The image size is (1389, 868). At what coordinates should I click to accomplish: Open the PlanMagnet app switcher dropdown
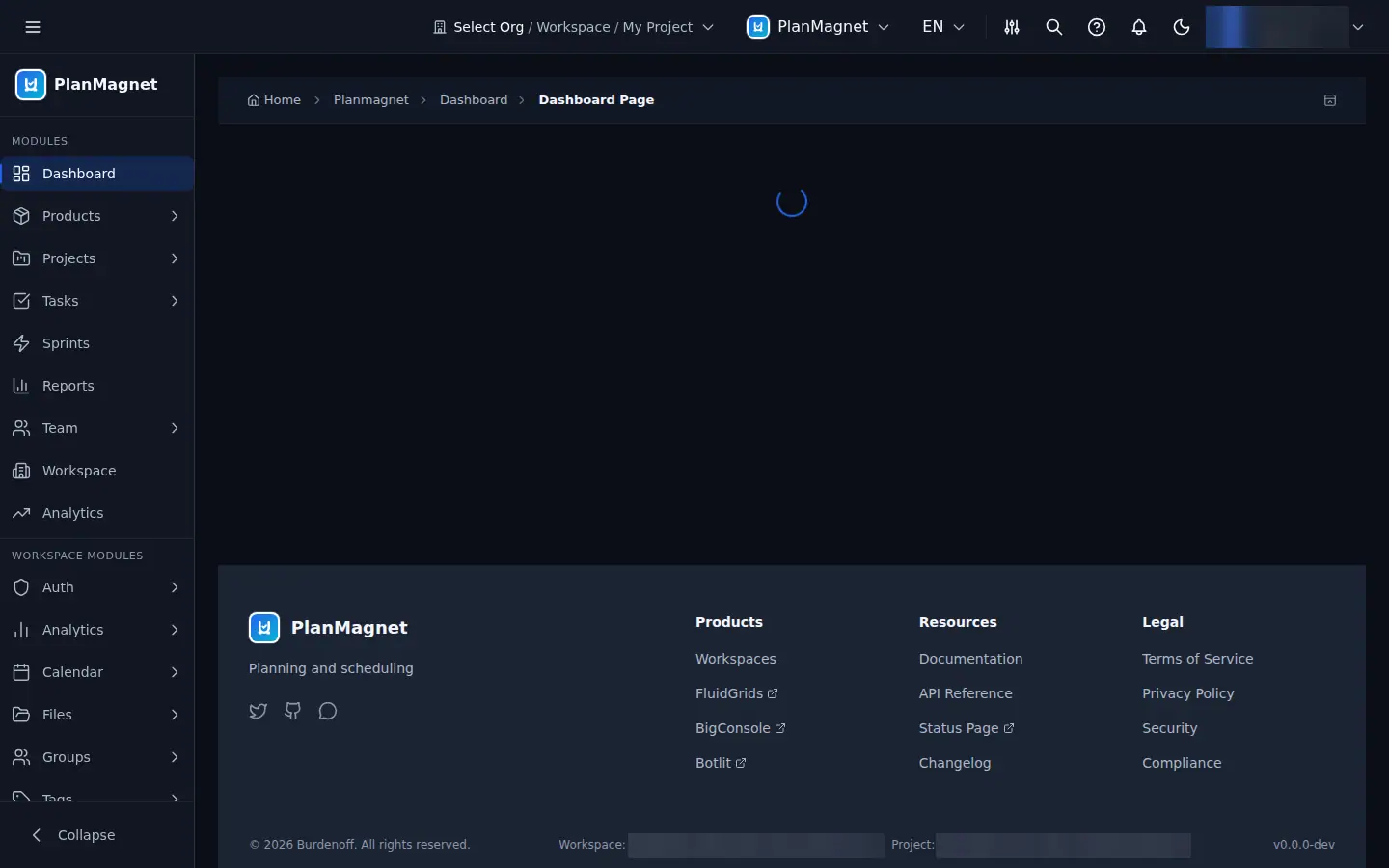(x=818, y=27)
